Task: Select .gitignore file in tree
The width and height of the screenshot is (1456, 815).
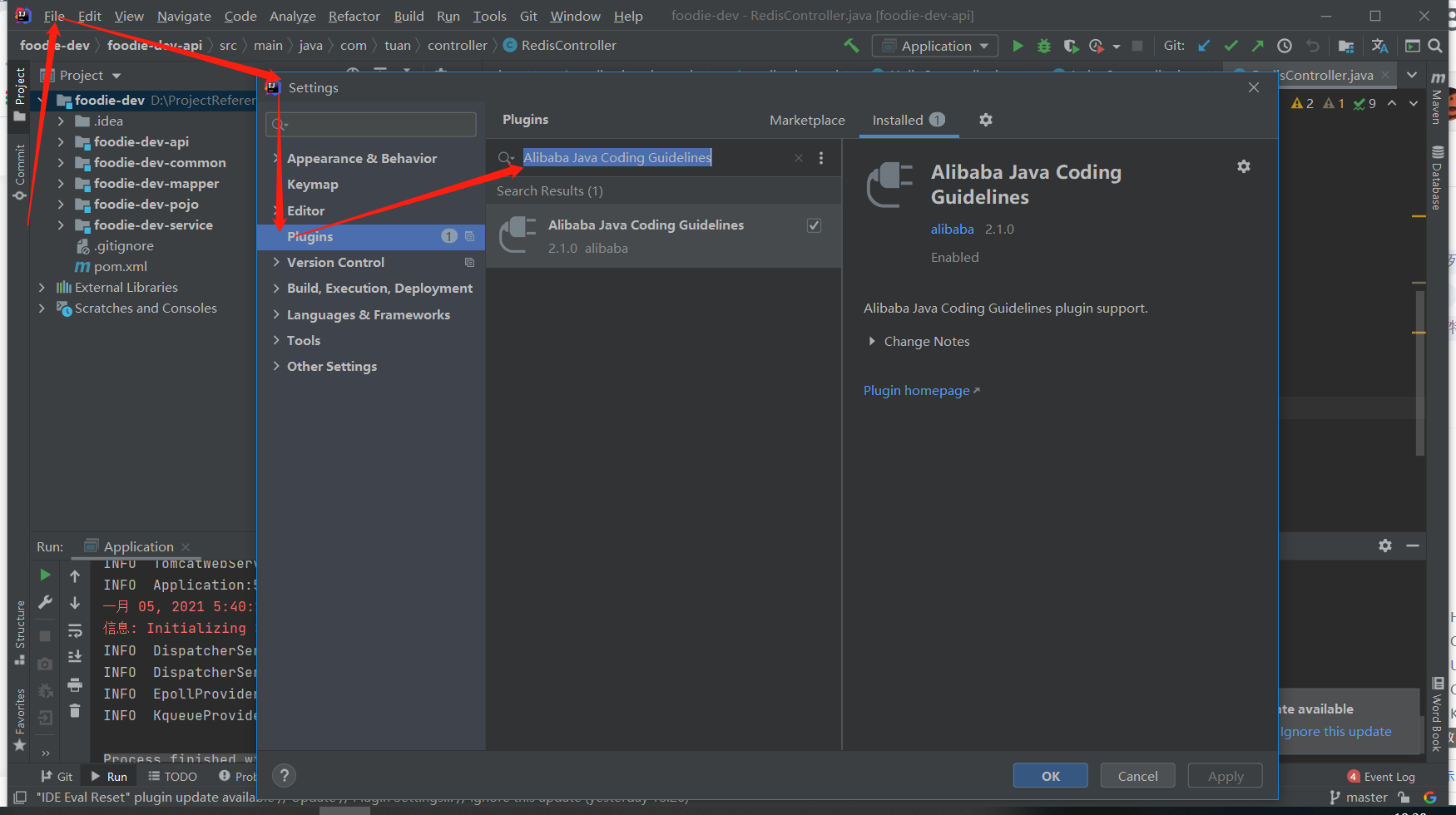Action: [x=123, y=245]
